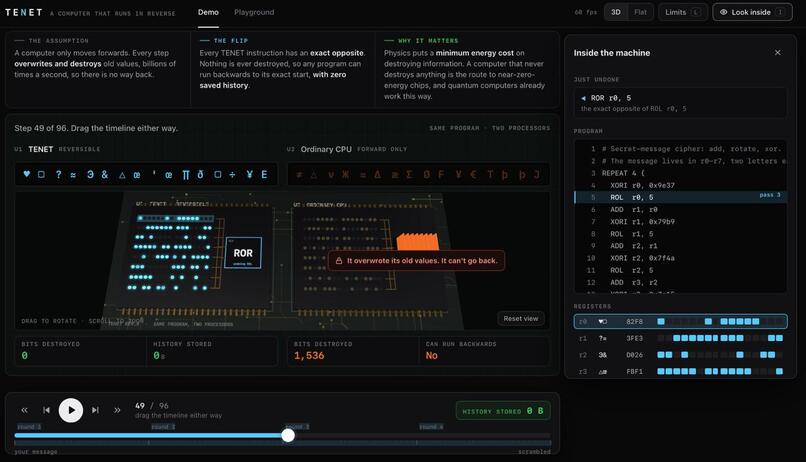Select program line 11 ROL r2, 5
The width and height of the screenshot is (806, 462).
(x=681, y=270)
